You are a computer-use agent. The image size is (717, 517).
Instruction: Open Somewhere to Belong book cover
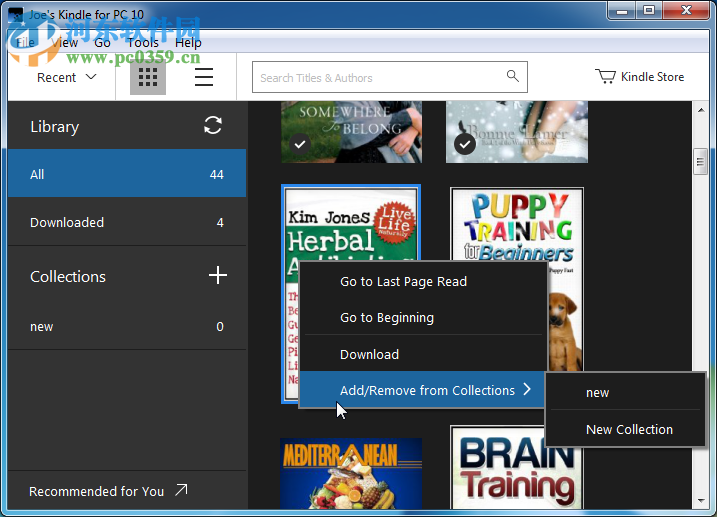click(351, 132)
